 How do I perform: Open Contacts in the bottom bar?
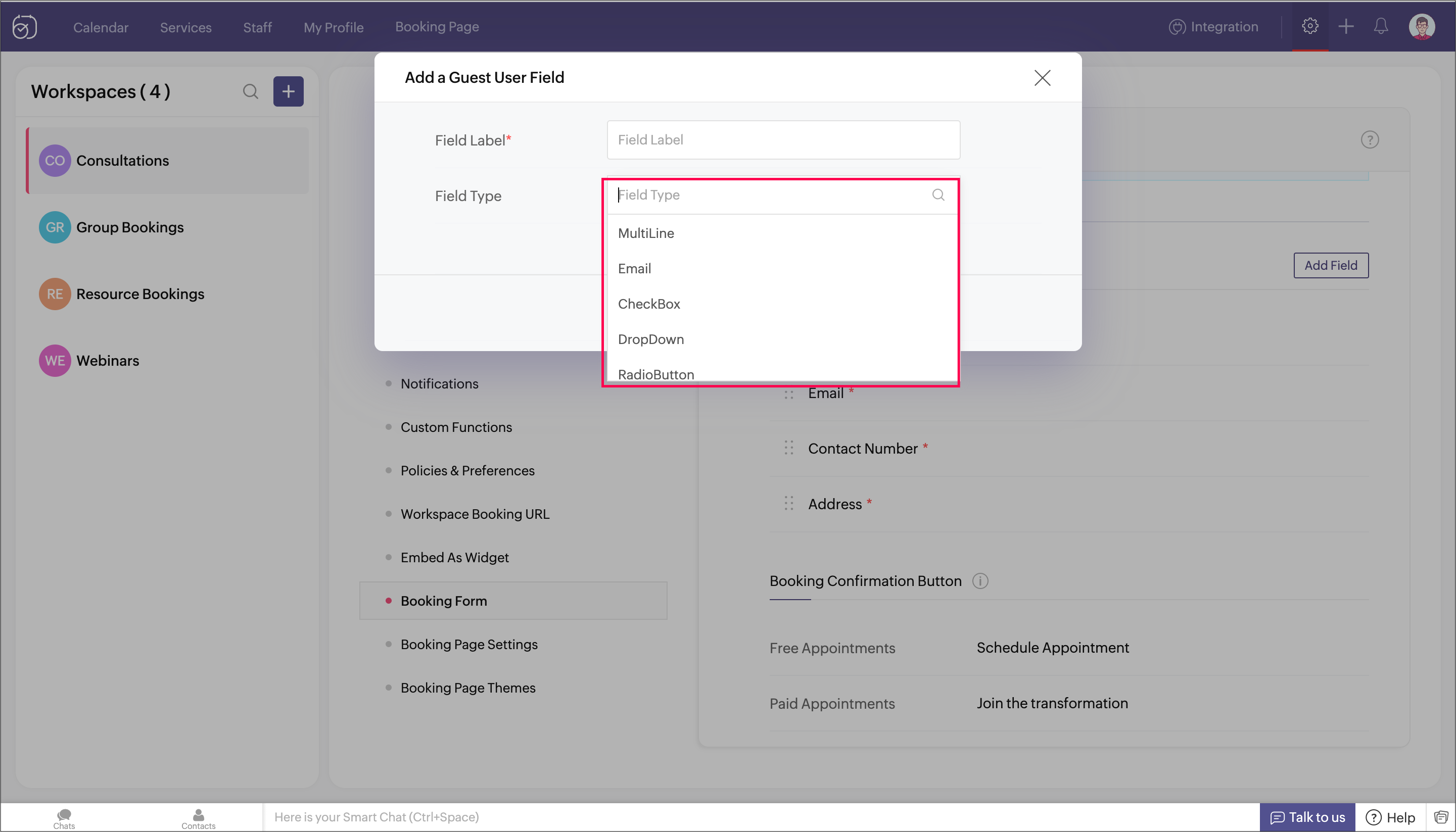tap(199, 818)
